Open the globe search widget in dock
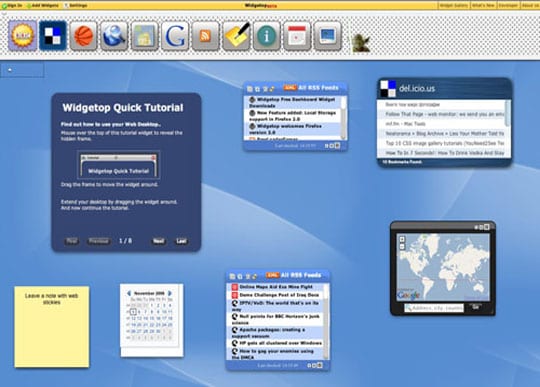The width and height of the screenshot is (540, 387). [114, 35]
